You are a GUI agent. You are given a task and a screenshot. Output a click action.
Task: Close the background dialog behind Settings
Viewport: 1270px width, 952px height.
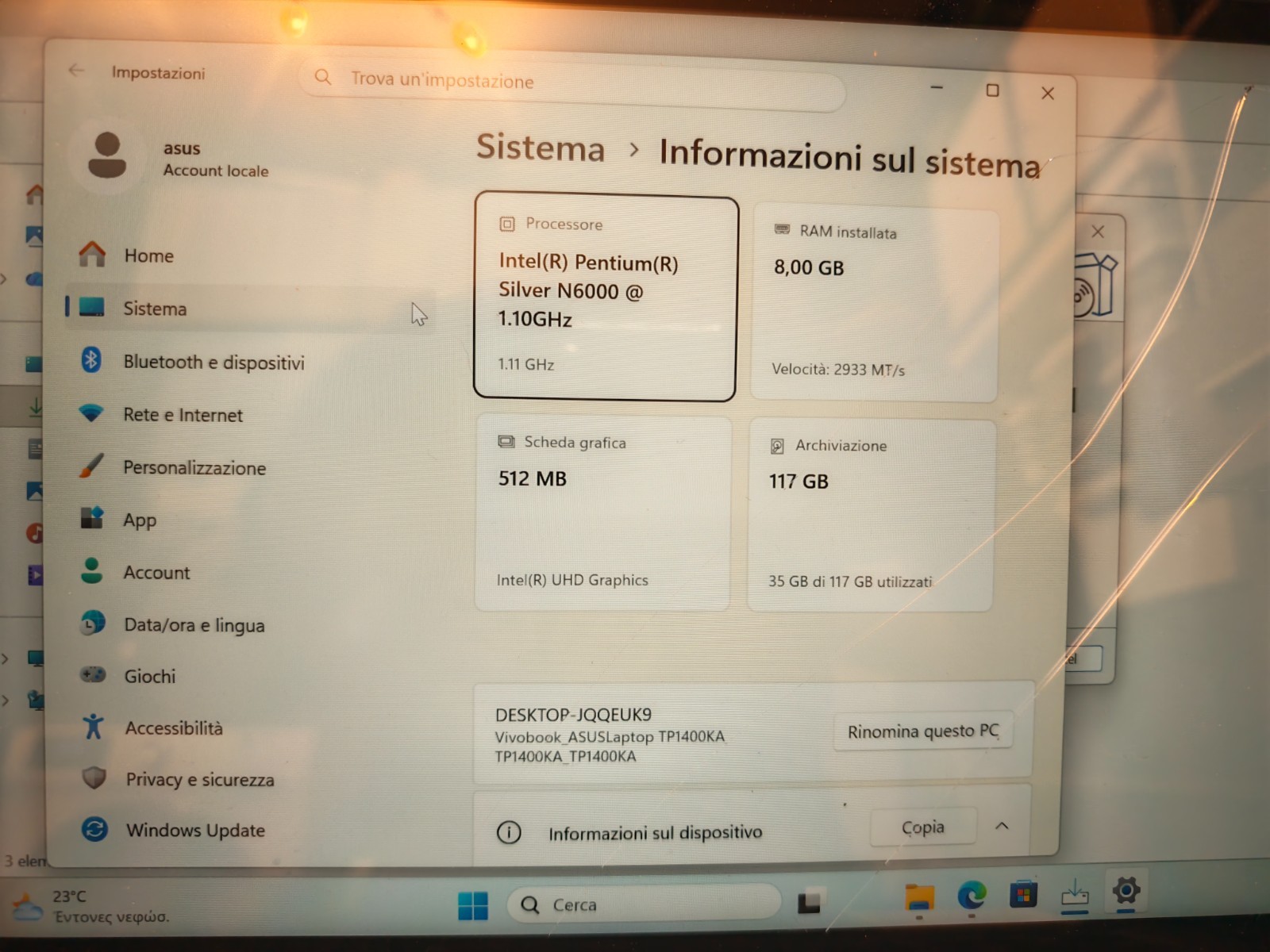tap(1098, 231)
